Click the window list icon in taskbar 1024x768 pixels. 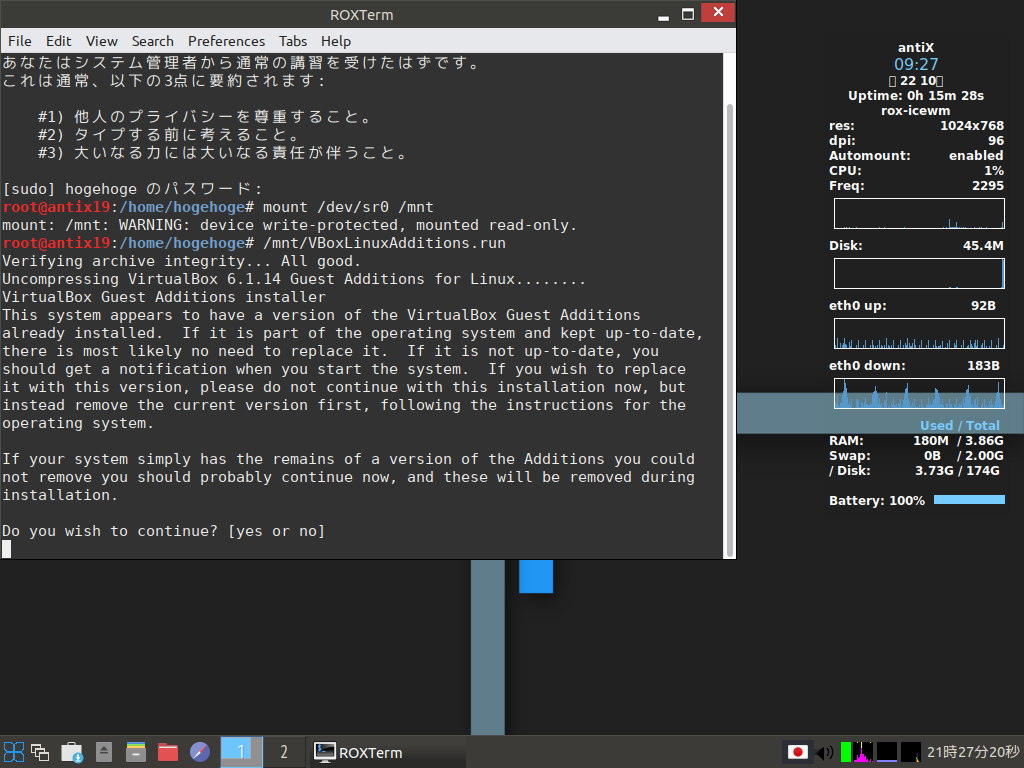[x=40, y=752]
